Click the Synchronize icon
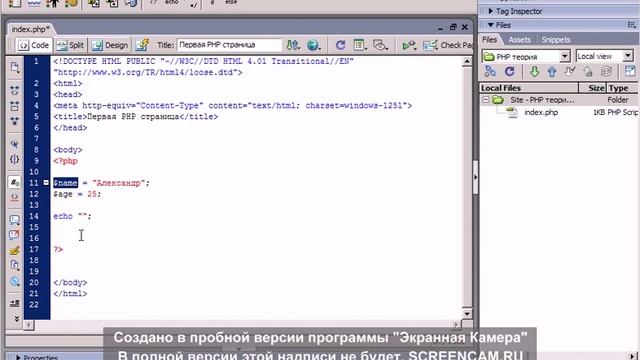Viewport: 640px width, 360px height. (x=607, y=72)
